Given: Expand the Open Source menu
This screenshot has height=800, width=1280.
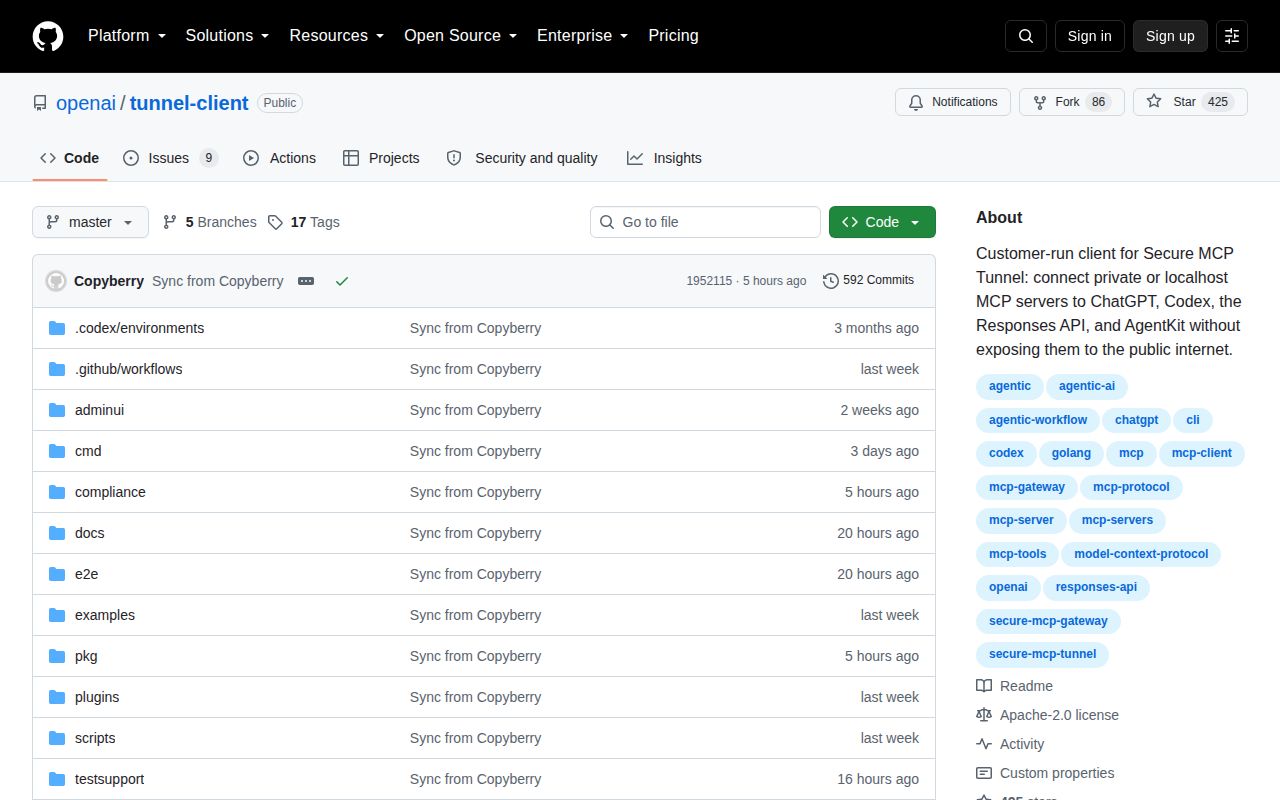Looking at the screenshot, I should pyautogui.click(x=460, y=36).
